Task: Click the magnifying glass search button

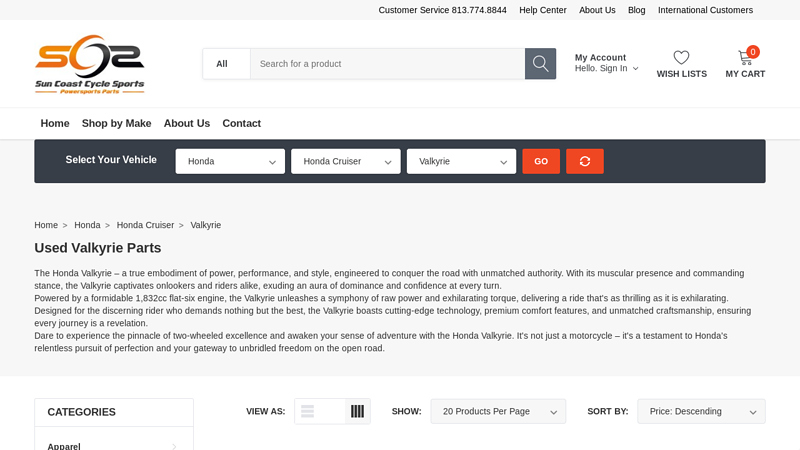Action: (x=540, y=64)
